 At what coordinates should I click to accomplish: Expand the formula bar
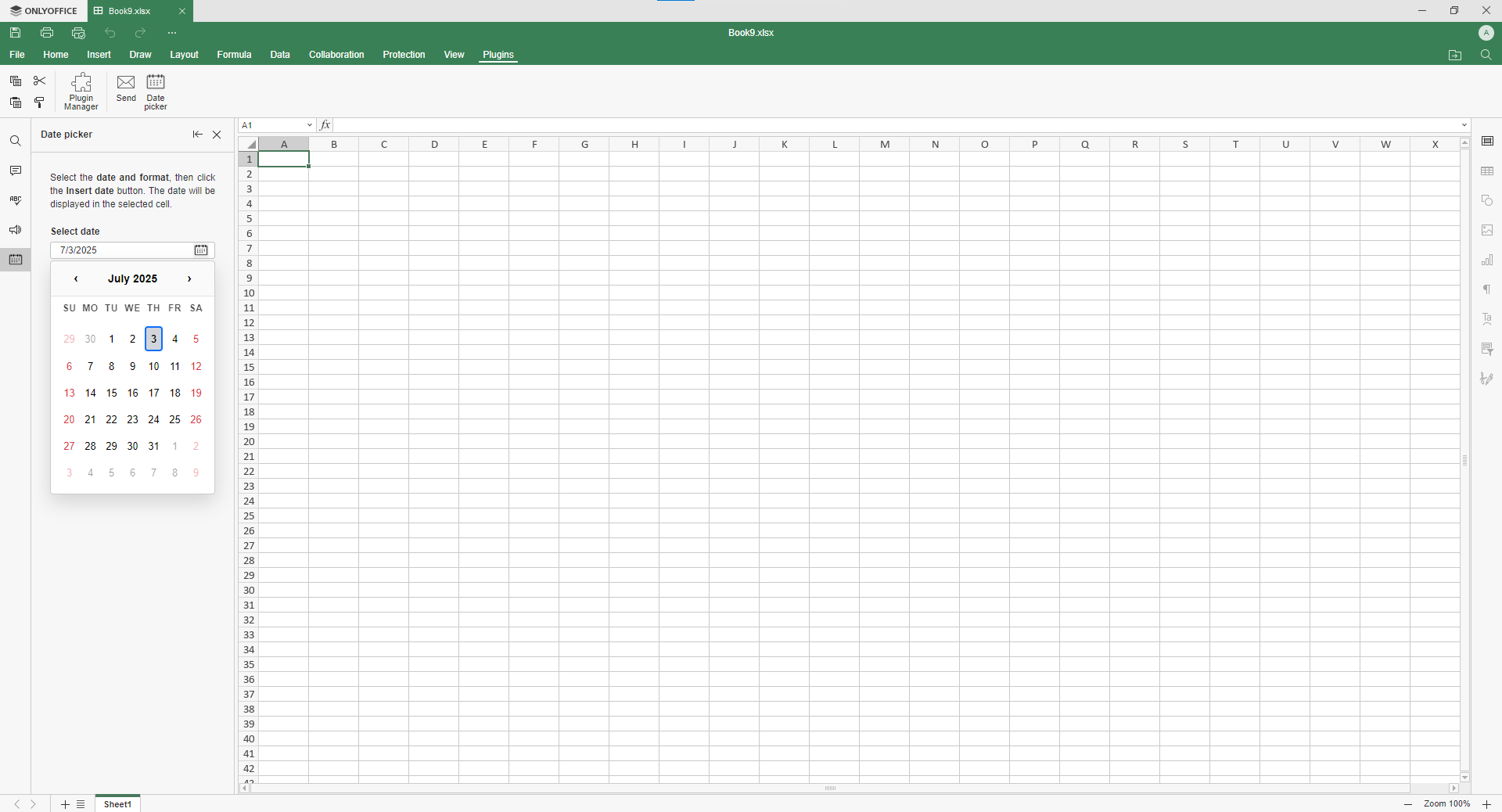point(1464,125)
